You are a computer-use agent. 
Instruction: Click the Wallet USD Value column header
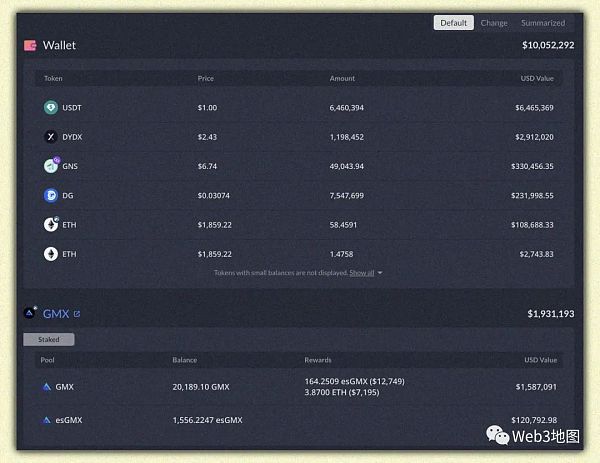pyautogui.click(x=537, y=78)
